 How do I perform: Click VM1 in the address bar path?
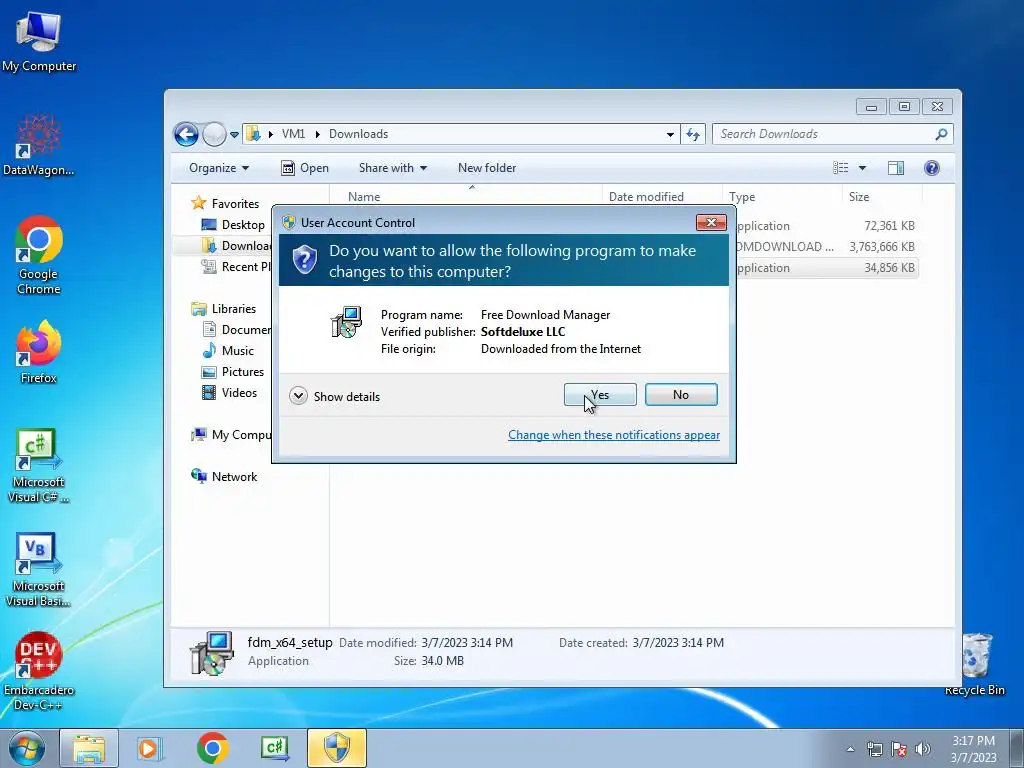[x=293, y=134]
